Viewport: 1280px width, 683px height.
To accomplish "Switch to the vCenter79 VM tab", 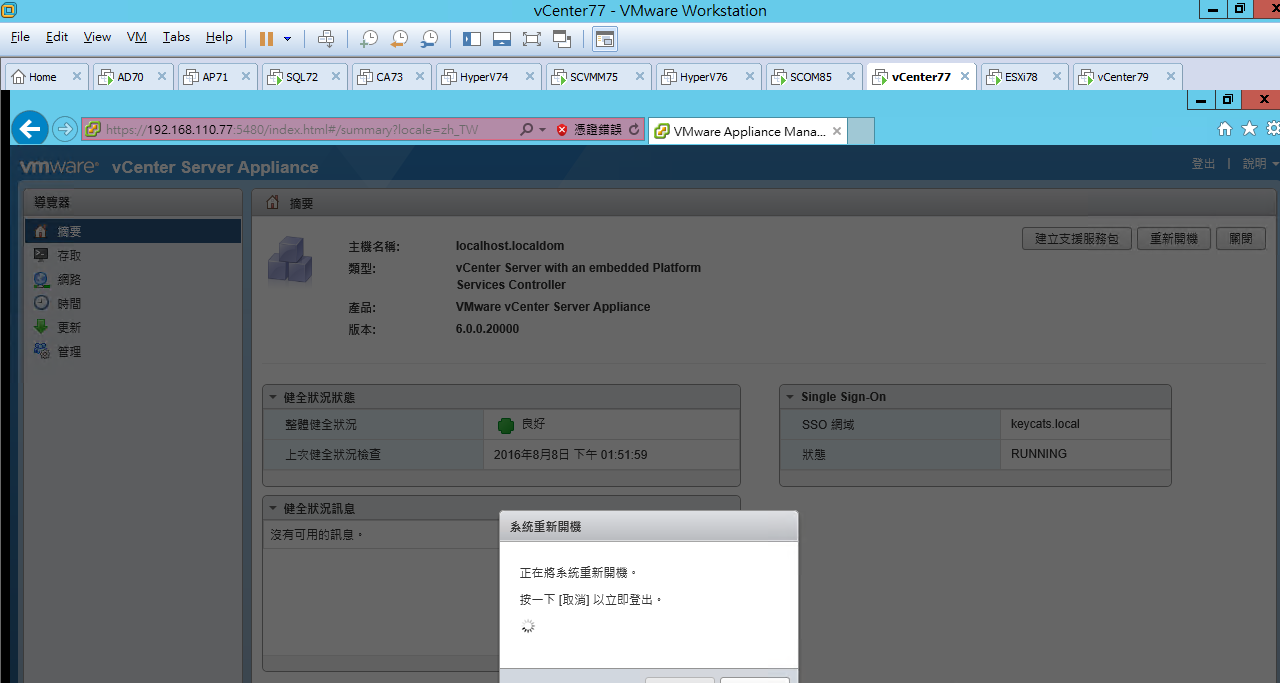I will 1127,77.
